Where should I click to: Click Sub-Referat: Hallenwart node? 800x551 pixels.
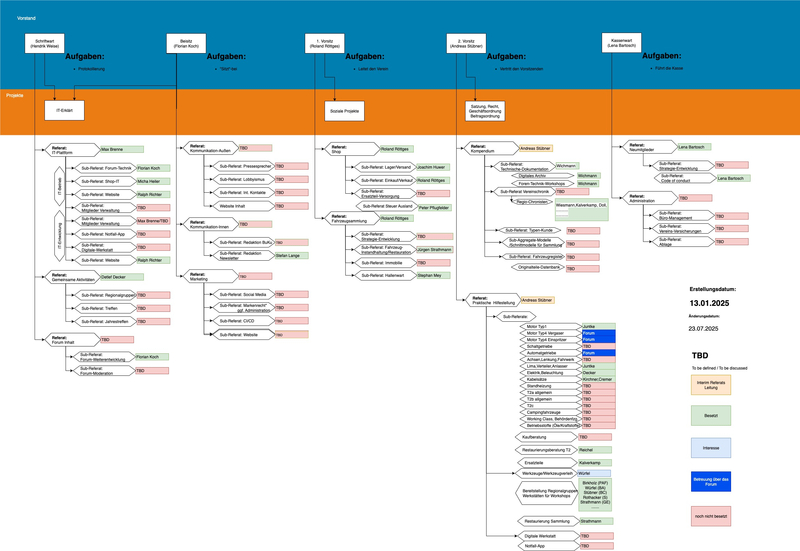click(x=386, y=276)
